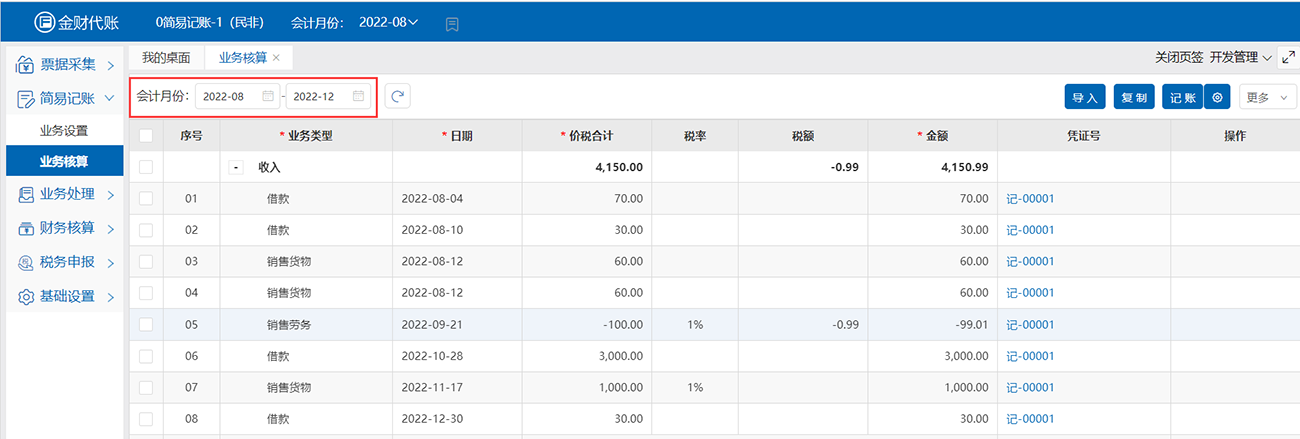This screenshot has height=439, width=1300.
Task: Open the gear settings icon next to 记账
Action: tap(1216, 97)
